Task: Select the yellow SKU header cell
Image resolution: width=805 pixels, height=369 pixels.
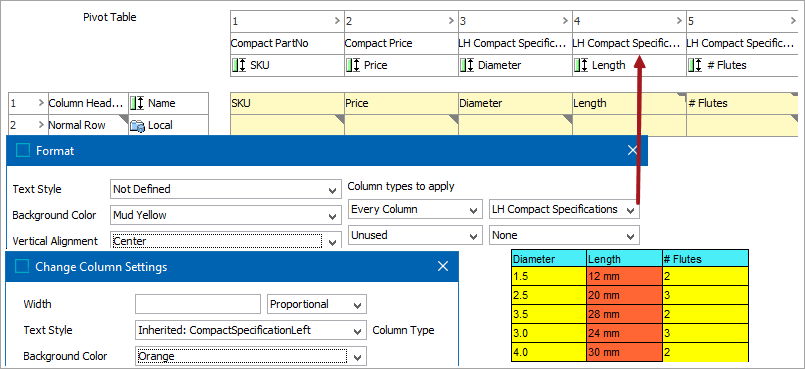Action: click(x=288, y=104)
